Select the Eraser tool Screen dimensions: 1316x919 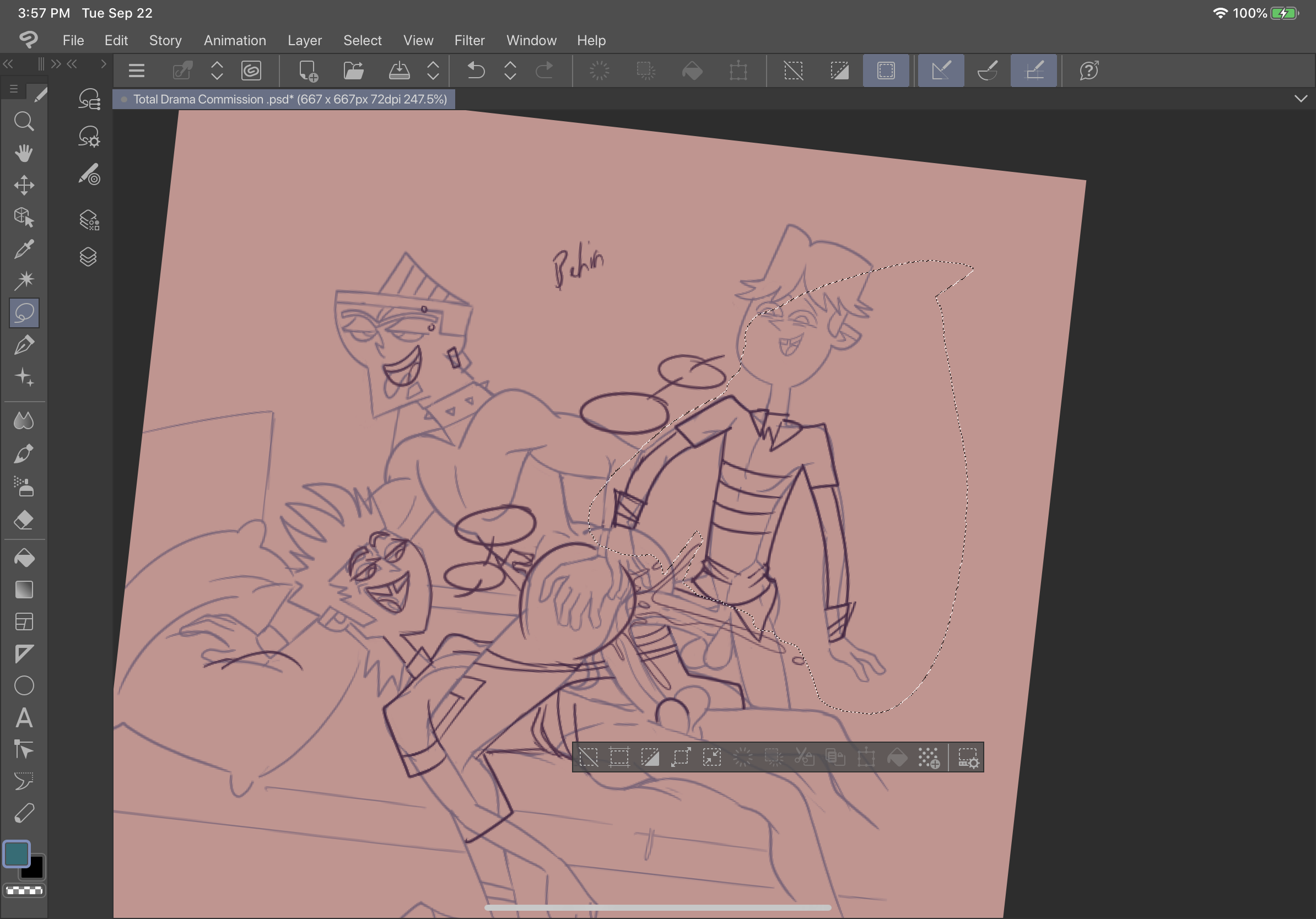[24, 520]
